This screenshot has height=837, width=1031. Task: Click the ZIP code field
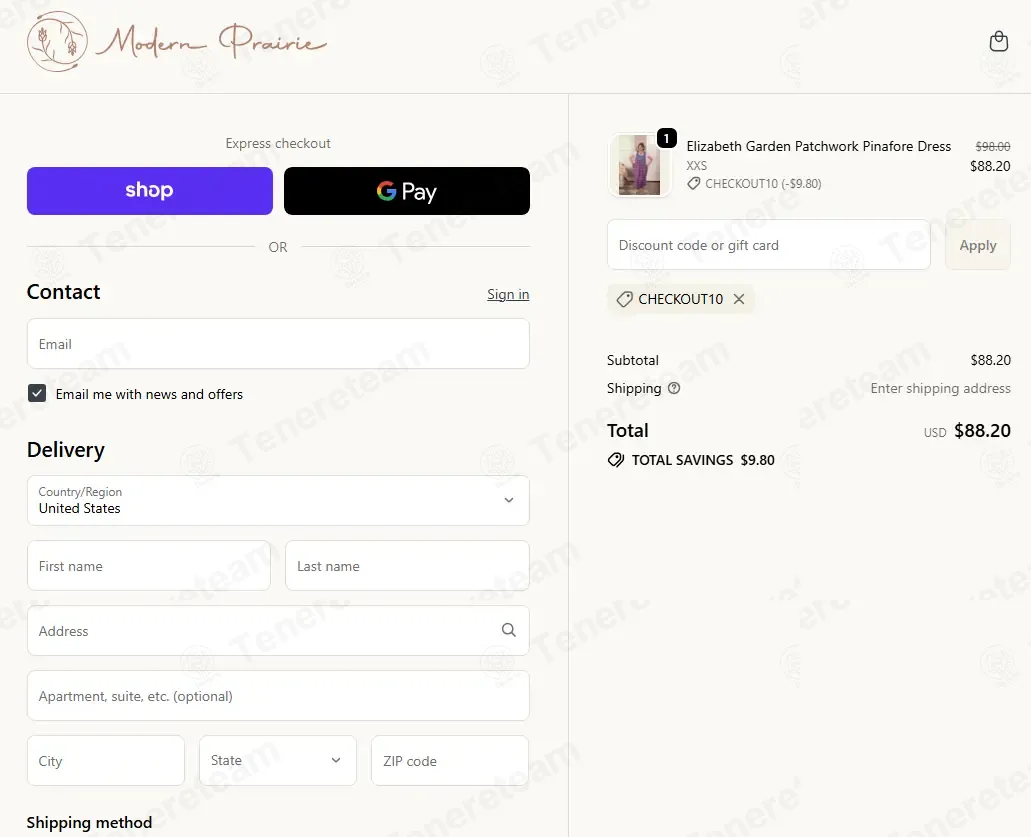450,760
